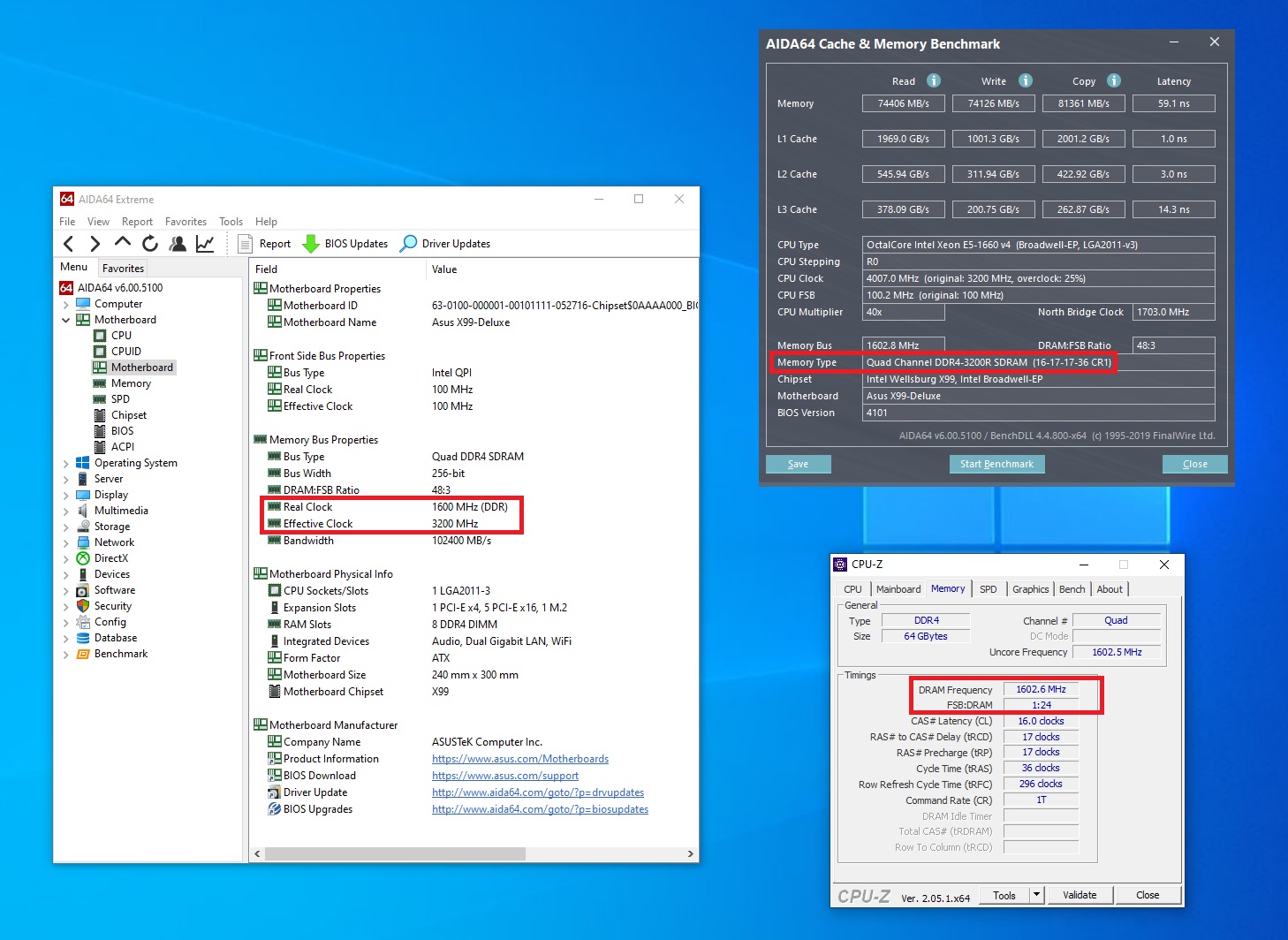Check for BIOS Updates in toolbar

tap(345, 244)
